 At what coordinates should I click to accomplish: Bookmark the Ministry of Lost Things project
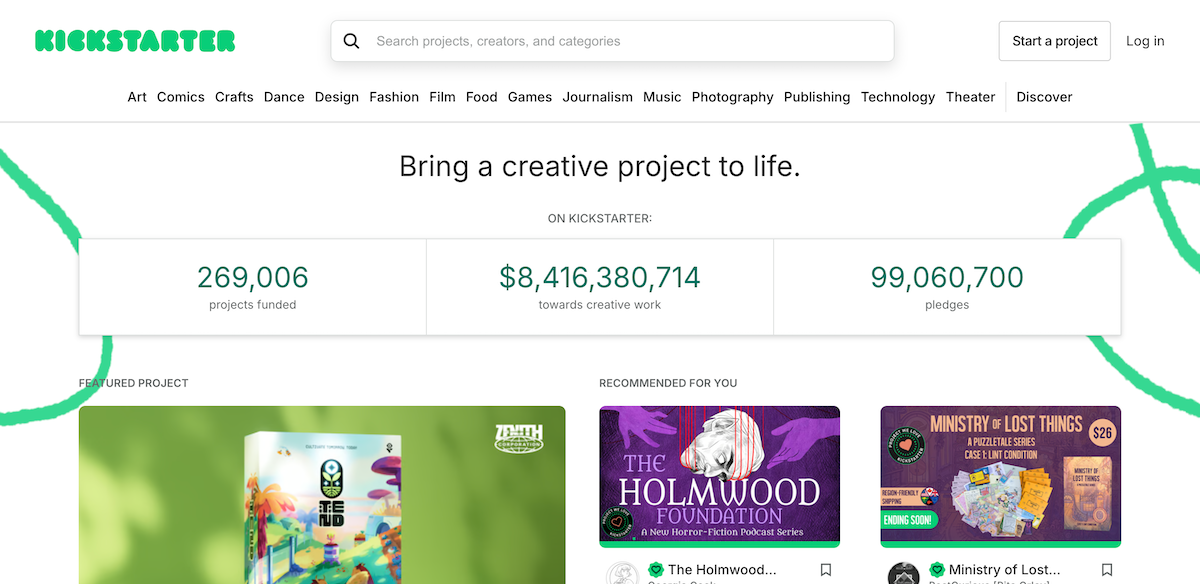(x=1107, y=570)
